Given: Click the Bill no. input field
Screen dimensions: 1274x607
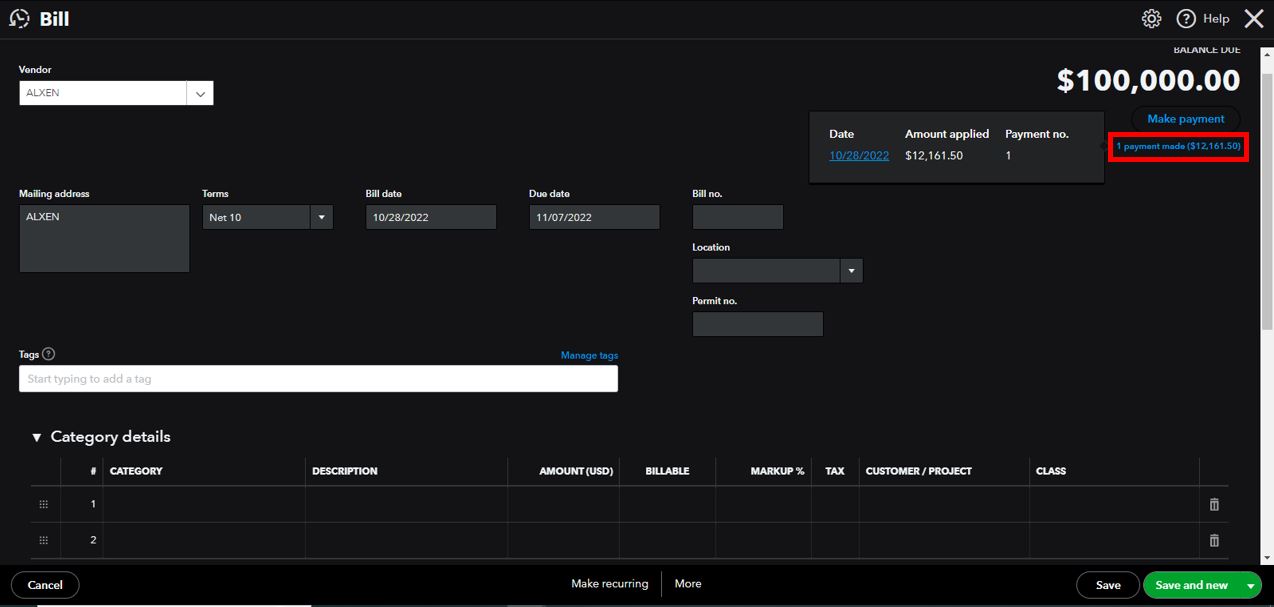Looking at the screenshot, I should click(737, 217).
